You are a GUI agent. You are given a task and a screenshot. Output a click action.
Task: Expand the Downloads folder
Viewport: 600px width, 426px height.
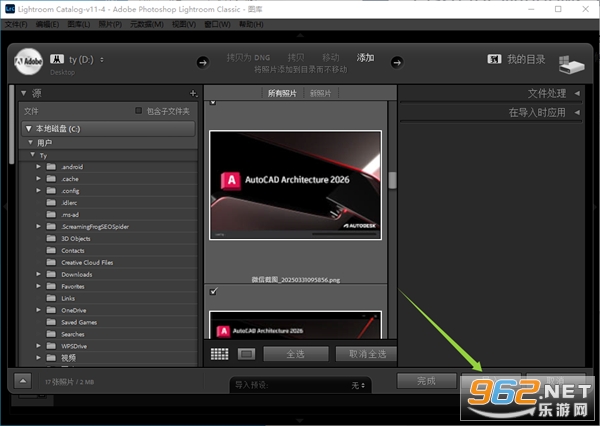pos(38,274)
